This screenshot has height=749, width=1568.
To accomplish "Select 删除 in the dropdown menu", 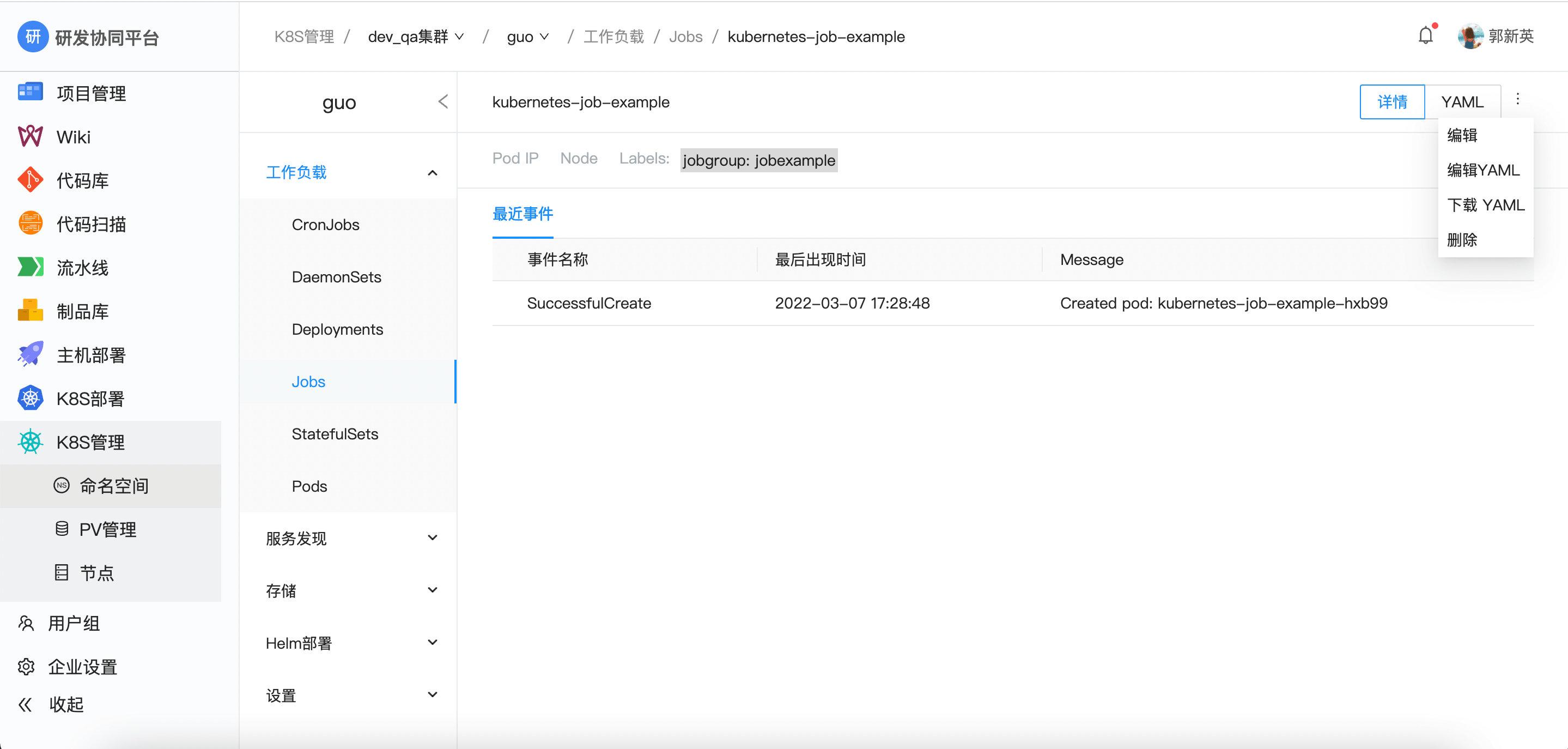I will pos(1462,240).
